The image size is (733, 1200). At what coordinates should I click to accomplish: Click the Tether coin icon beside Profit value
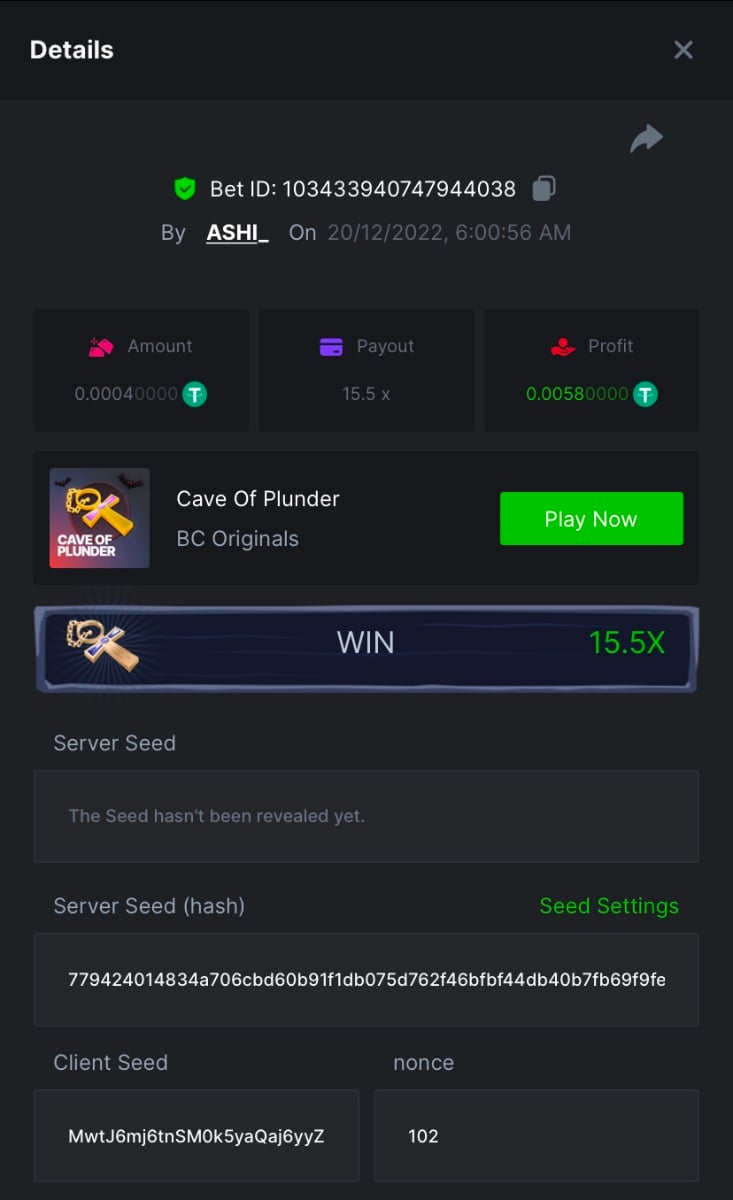(646, 394)
